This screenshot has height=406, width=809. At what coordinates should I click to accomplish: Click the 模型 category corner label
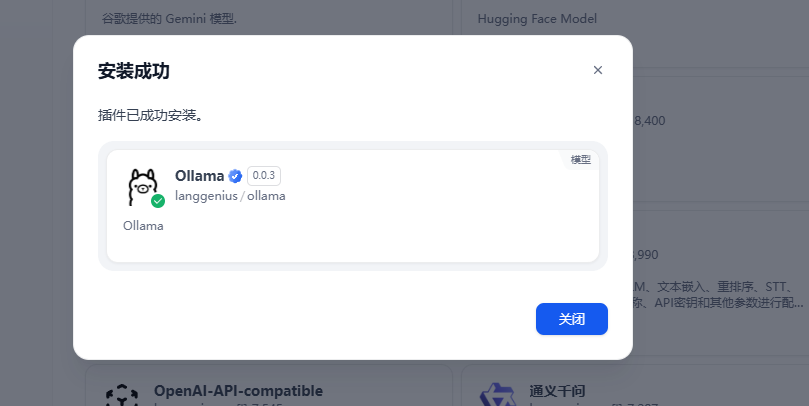[580, 160]
